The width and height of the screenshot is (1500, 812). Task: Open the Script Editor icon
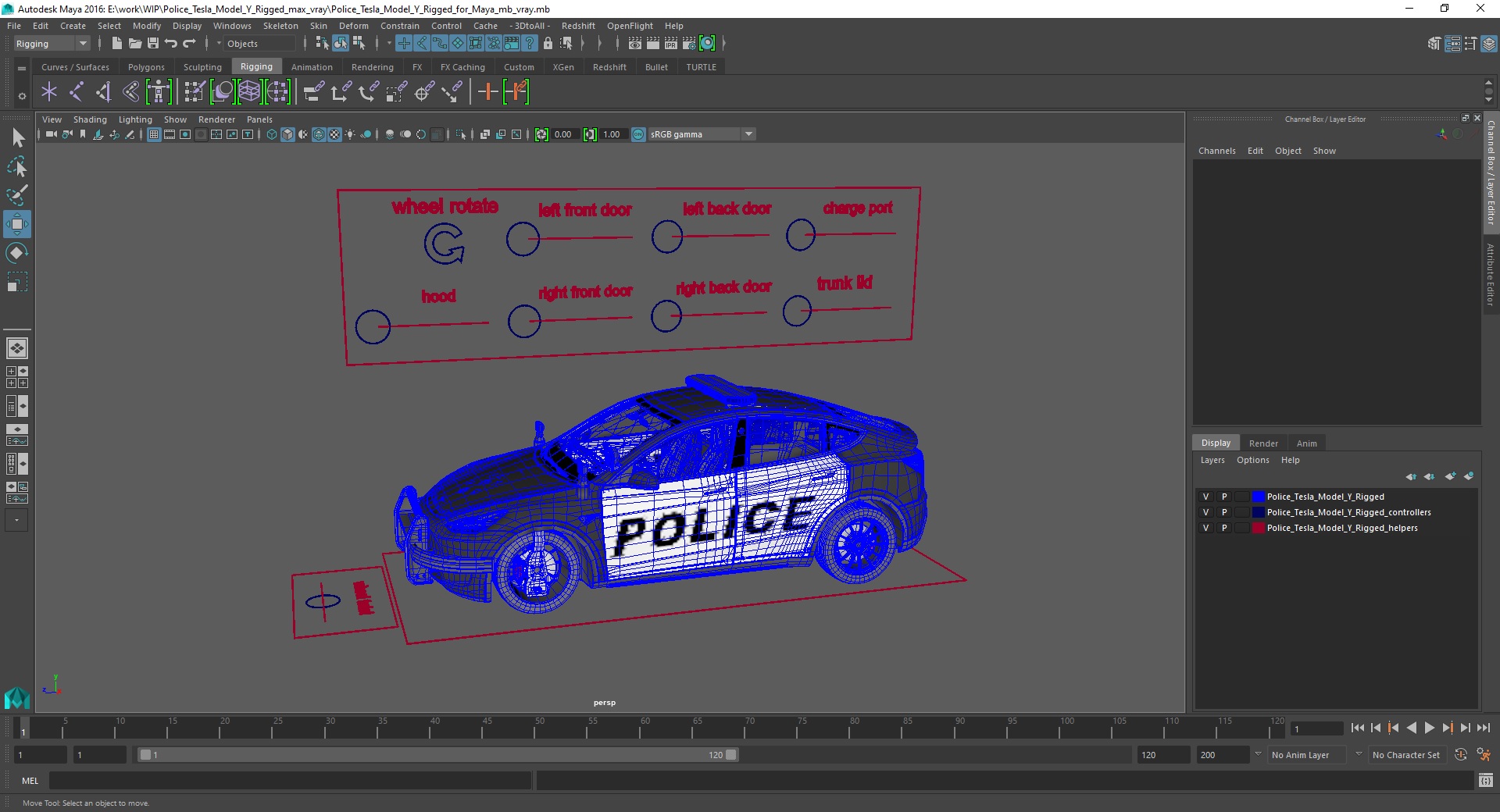[x=1486, y=780]
